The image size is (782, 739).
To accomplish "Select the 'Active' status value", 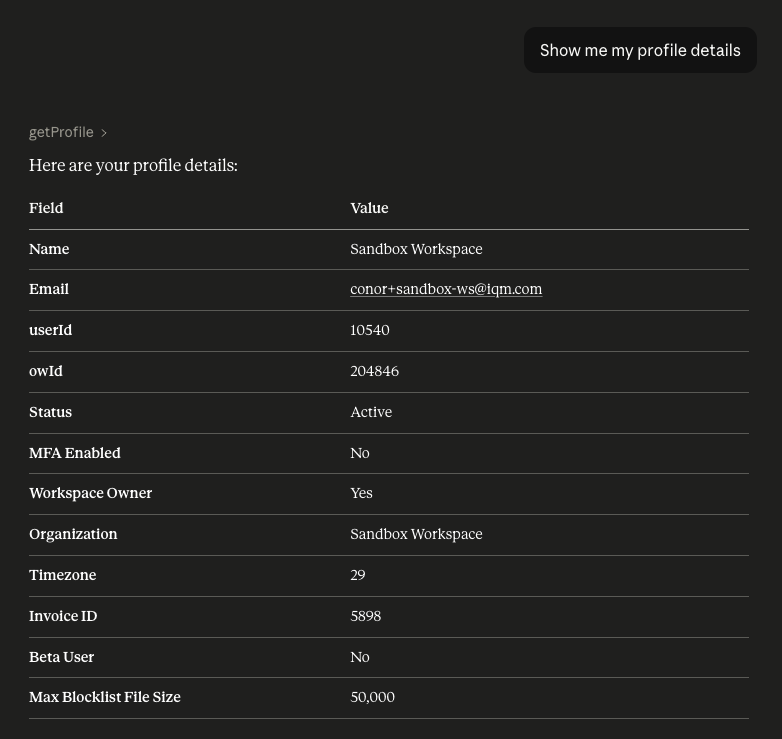I will (x=371, y=412).
